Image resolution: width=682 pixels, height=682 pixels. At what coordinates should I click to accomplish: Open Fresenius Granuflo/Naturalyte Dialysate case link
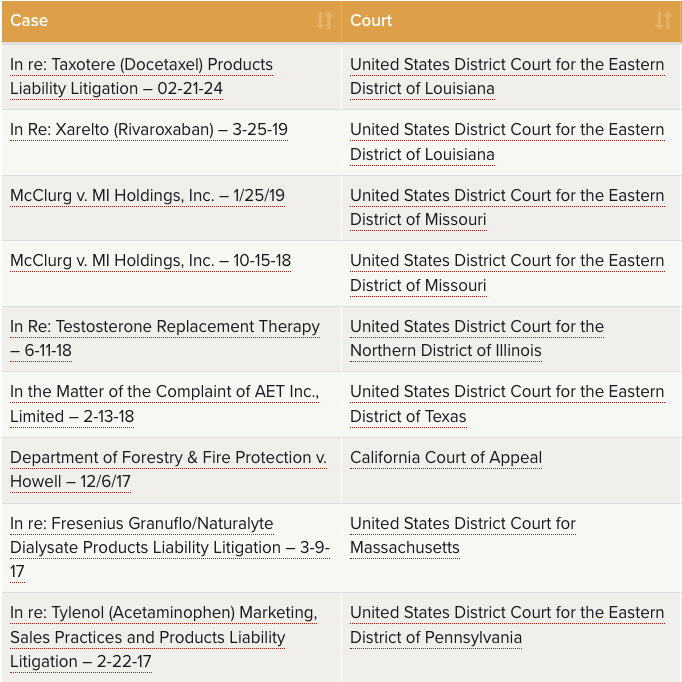[x=141, y=524]
